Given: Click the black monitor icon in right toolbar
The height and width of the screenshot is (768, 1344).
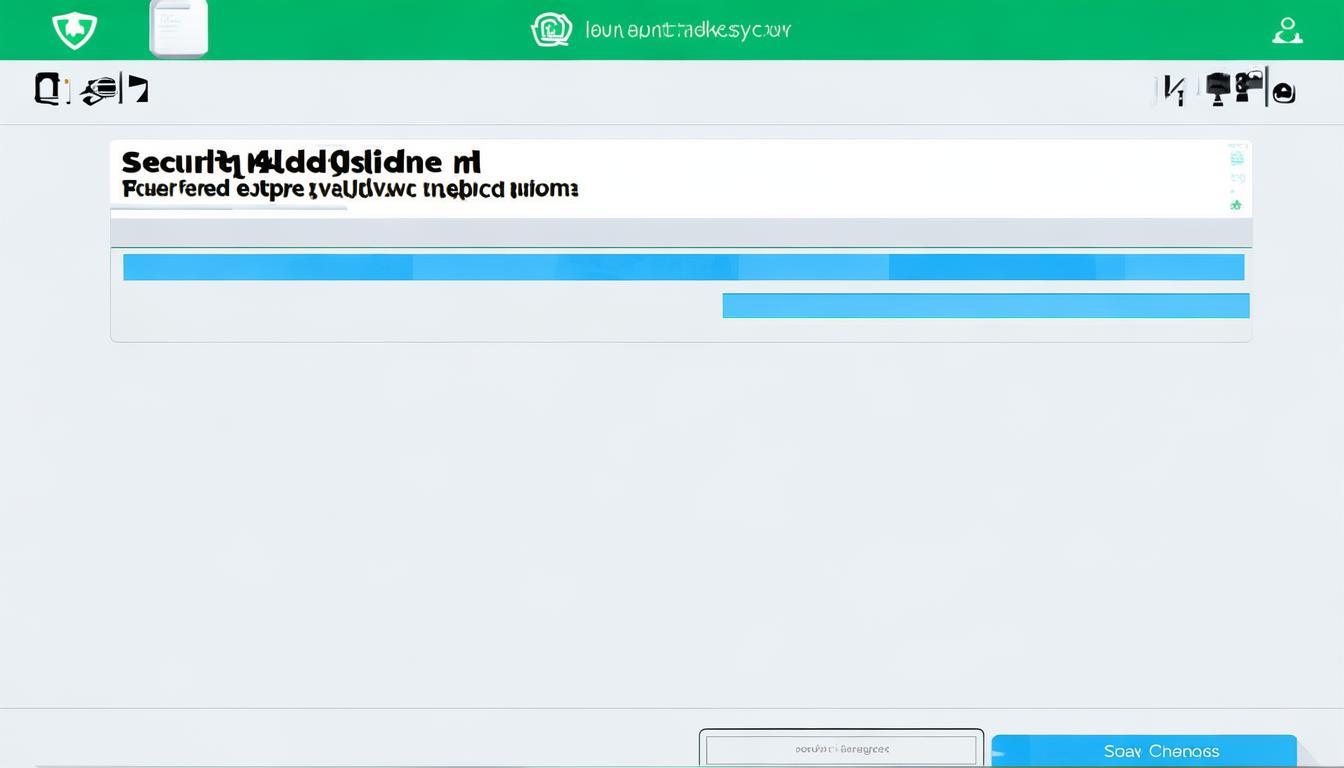Looking at the screenshot, I should pos(1218,88).
